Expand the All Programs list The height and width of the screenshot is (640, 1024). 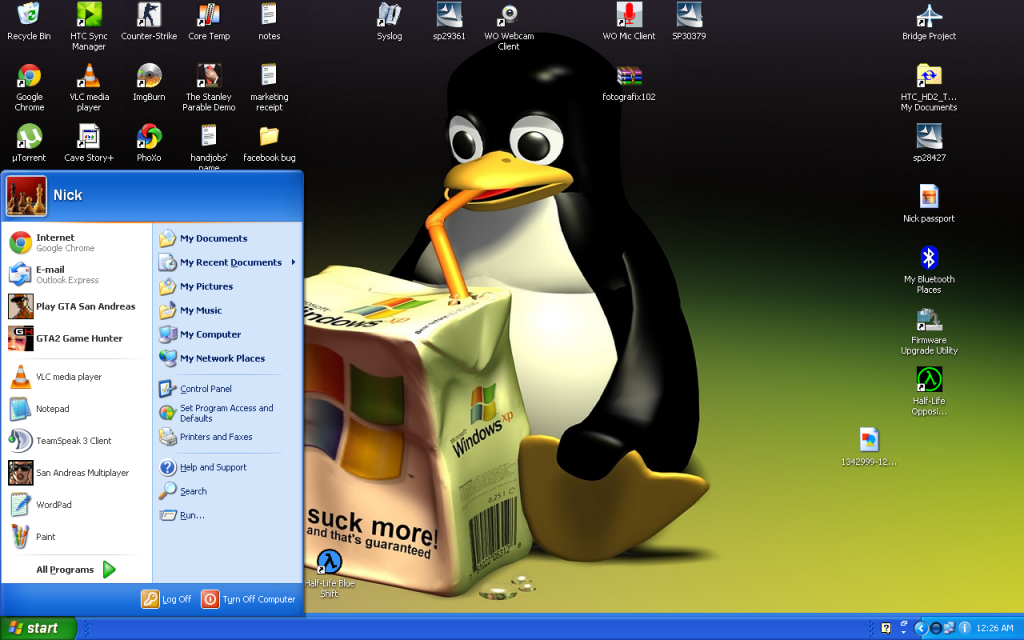76,569
